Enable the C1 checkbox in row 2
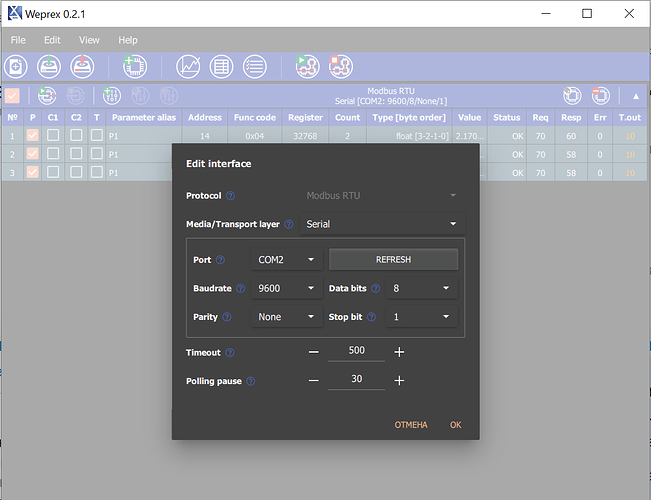This screenshot has width=651, height=500. [53, 154]
